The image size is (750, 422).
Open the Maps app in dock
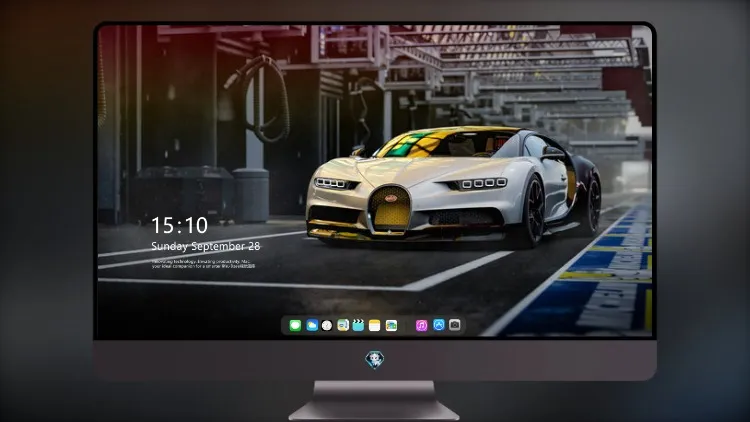tap(343, 325)
